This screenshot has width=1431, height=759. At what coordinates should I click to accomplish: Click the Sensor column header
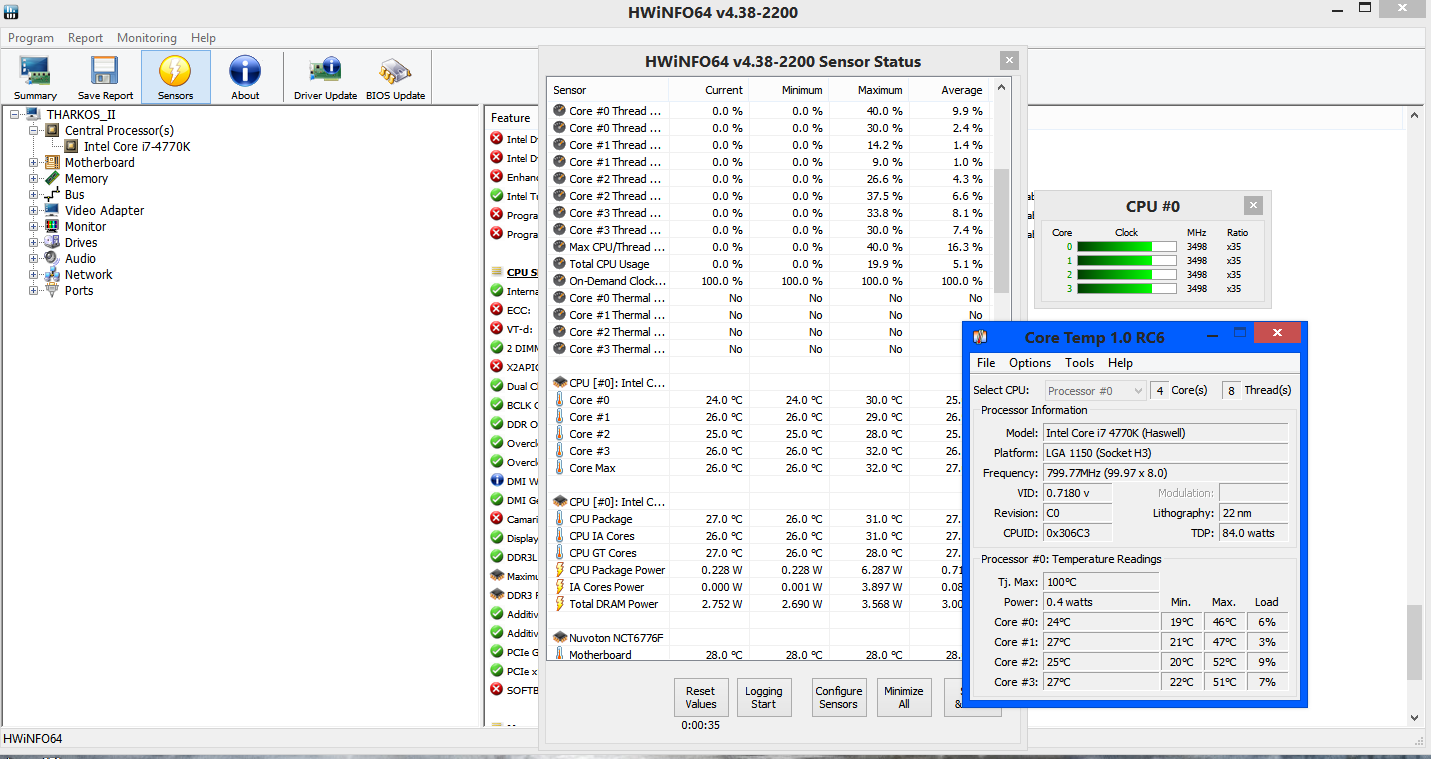608,90
